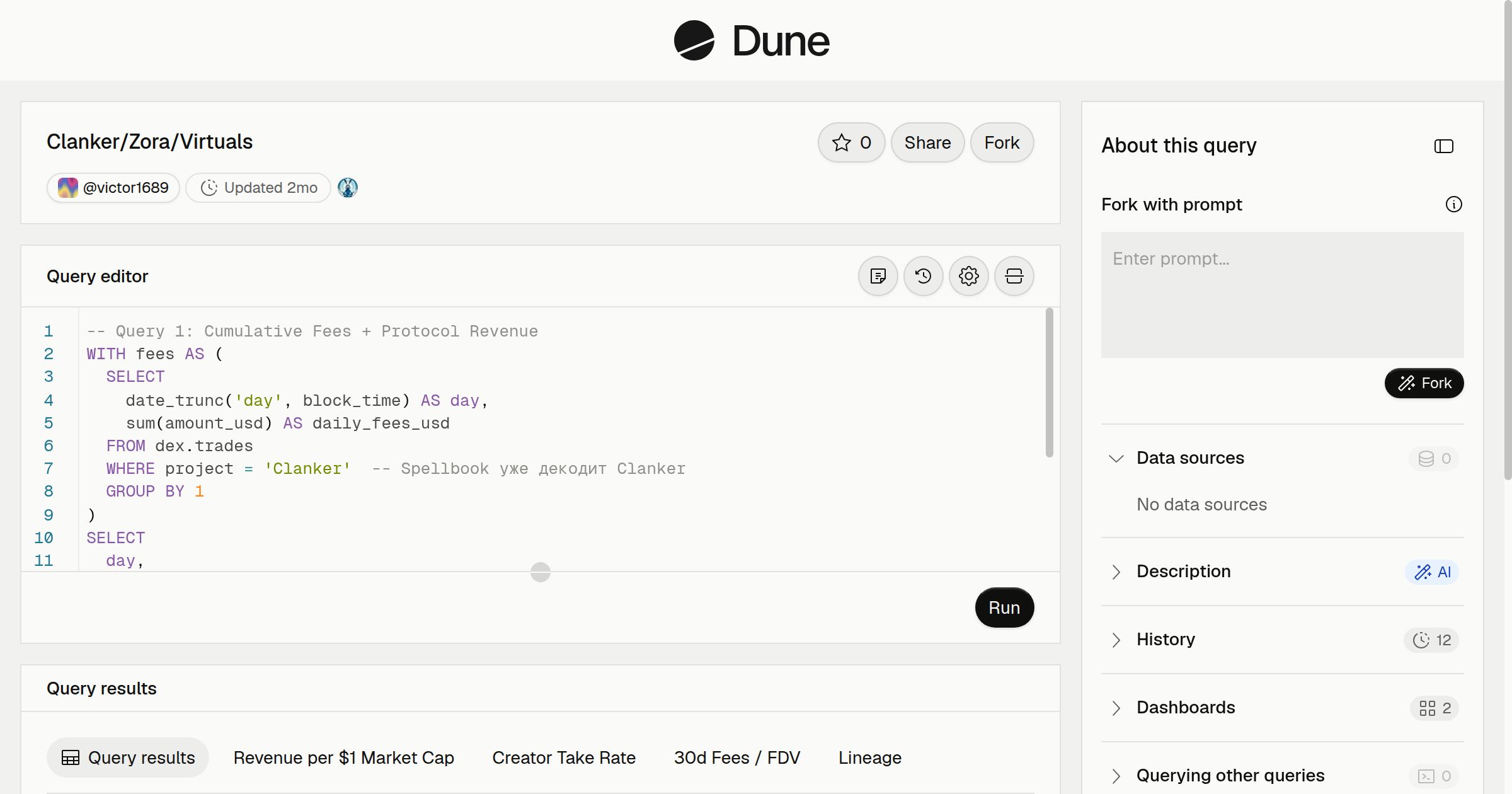1512x794 pixels.
Task: Expand Querying other queries section
Action: point(1116,776)
